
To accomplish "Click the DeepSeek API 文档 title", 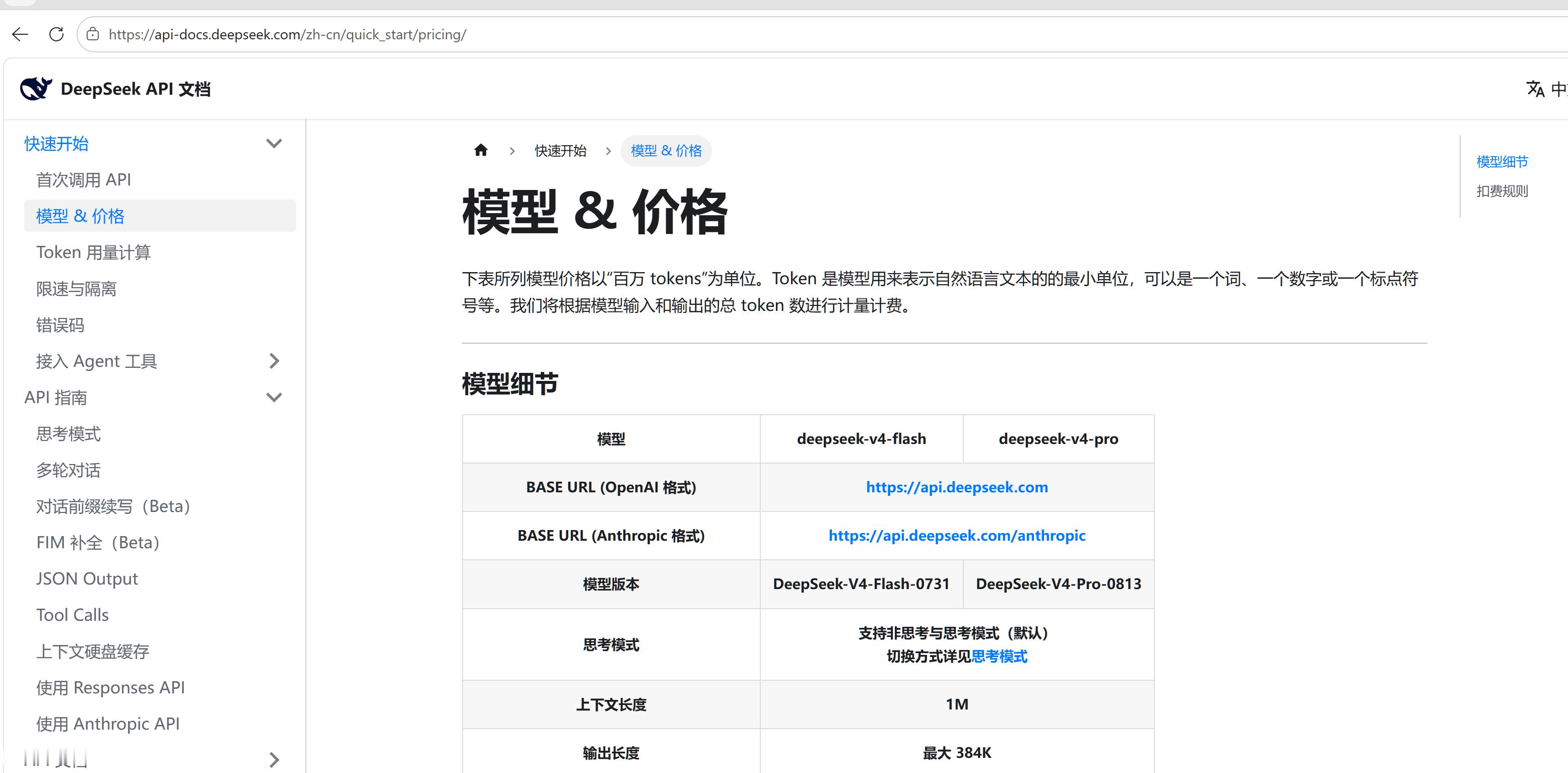I will [x=136, y=89].
